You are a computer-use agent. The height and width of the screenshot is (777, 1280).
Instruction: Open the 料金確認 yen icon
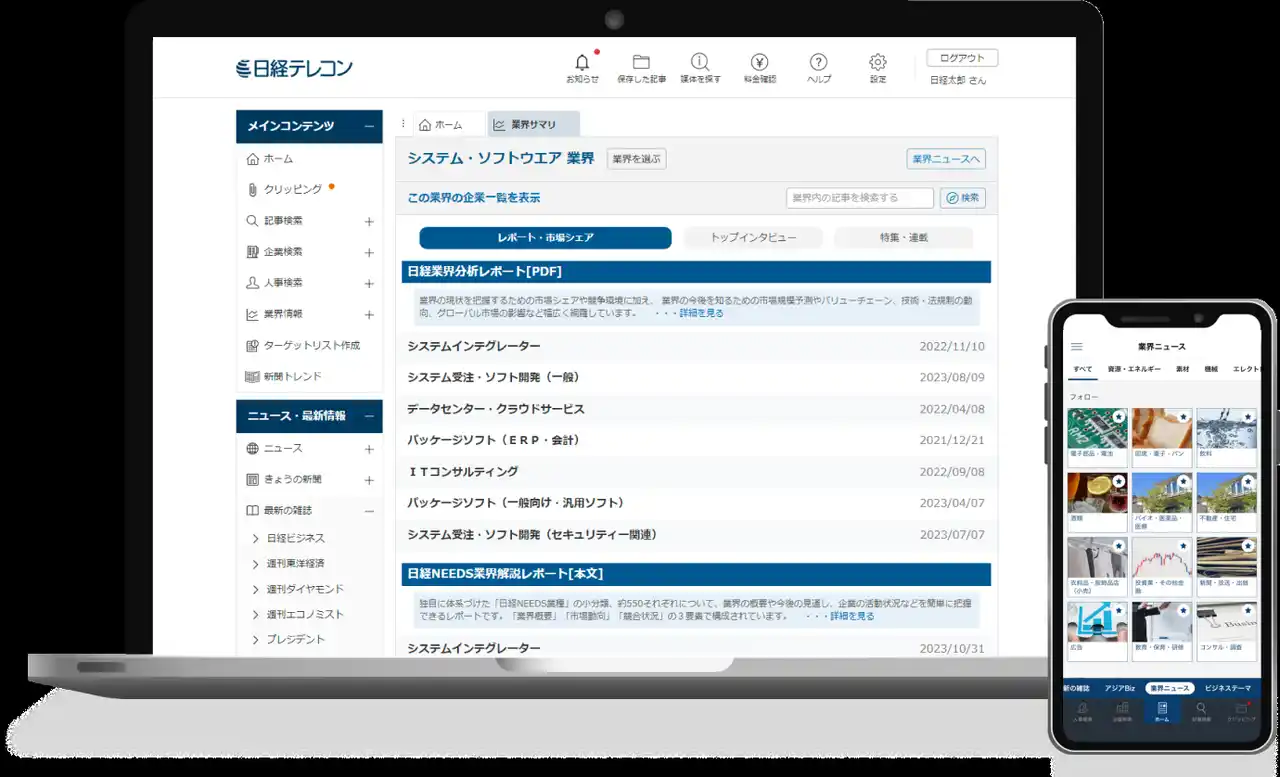pos(759,62)
